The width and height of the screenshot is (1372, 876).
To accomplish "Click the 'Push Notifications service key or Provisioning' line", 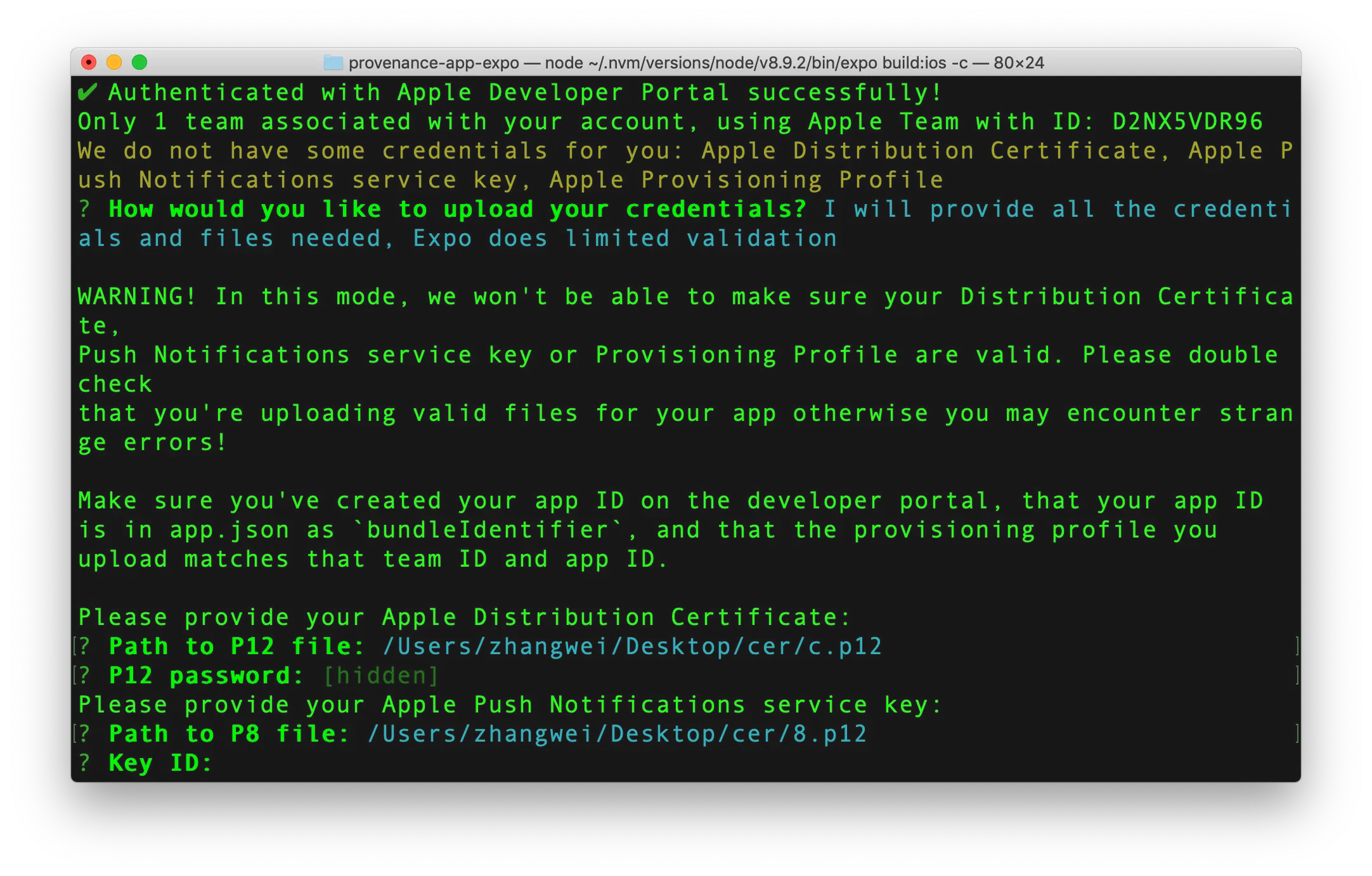I will pos(678,355).
